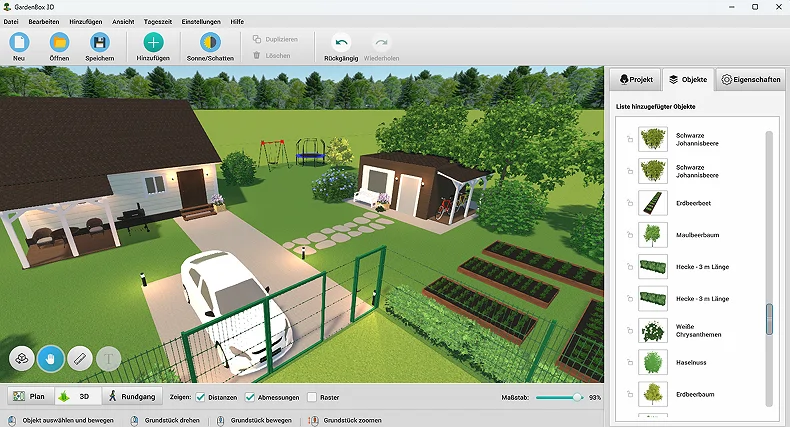This screenshot has height=427, width=790.
Task: Select the Haselnuss thumbnail
Action: click(652, 362)
